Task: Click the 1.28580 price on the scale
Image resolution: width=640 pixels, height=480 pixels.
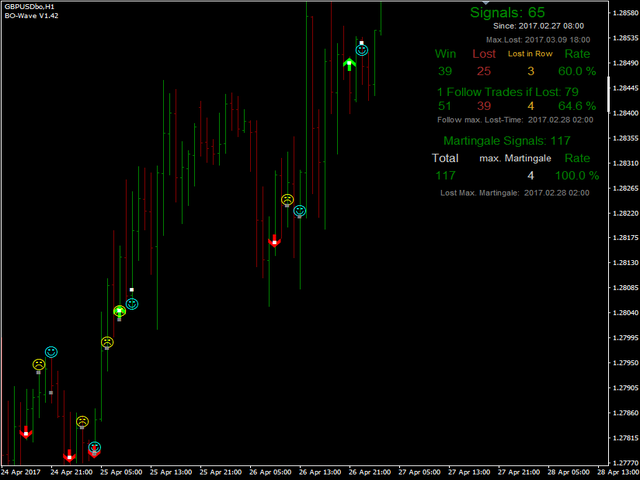Action: tap(626, 13)
